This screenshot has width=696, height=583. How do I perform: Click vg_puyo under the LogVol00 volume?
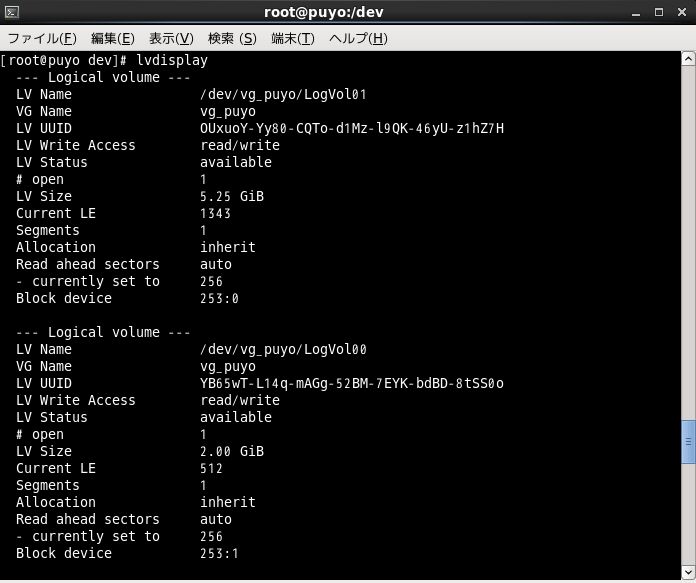click(x=228, y=367)
